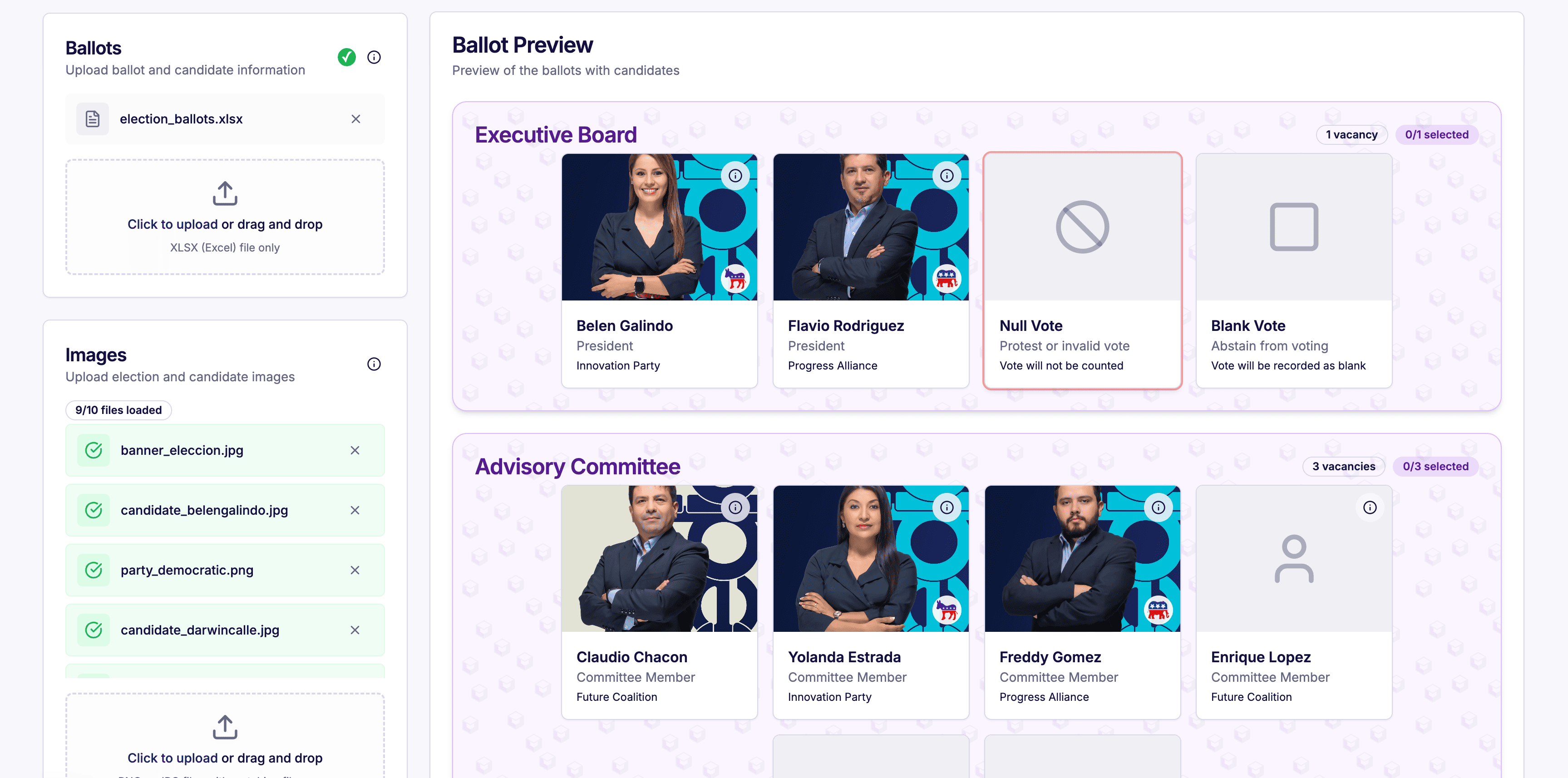This screenshot has width=1568, height=778.
Task: Click the Images section info icon
Action: click(374, 364)
